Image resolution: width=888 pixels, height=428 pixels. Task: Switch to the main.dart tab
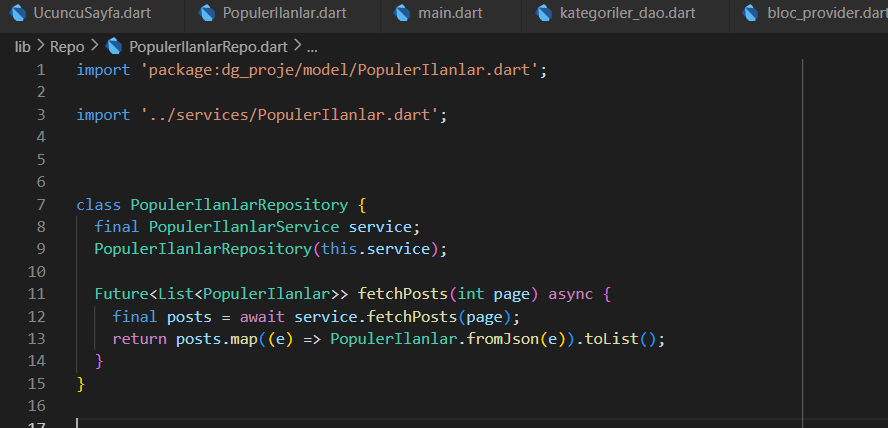coord(451,13)
